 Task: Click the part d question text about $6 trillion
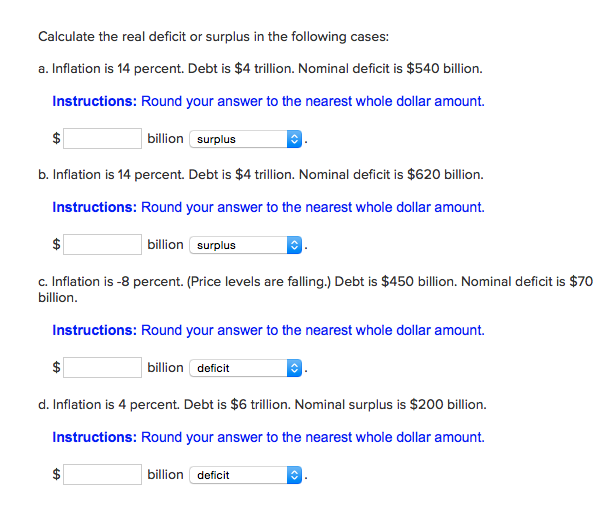coord(262,405)
